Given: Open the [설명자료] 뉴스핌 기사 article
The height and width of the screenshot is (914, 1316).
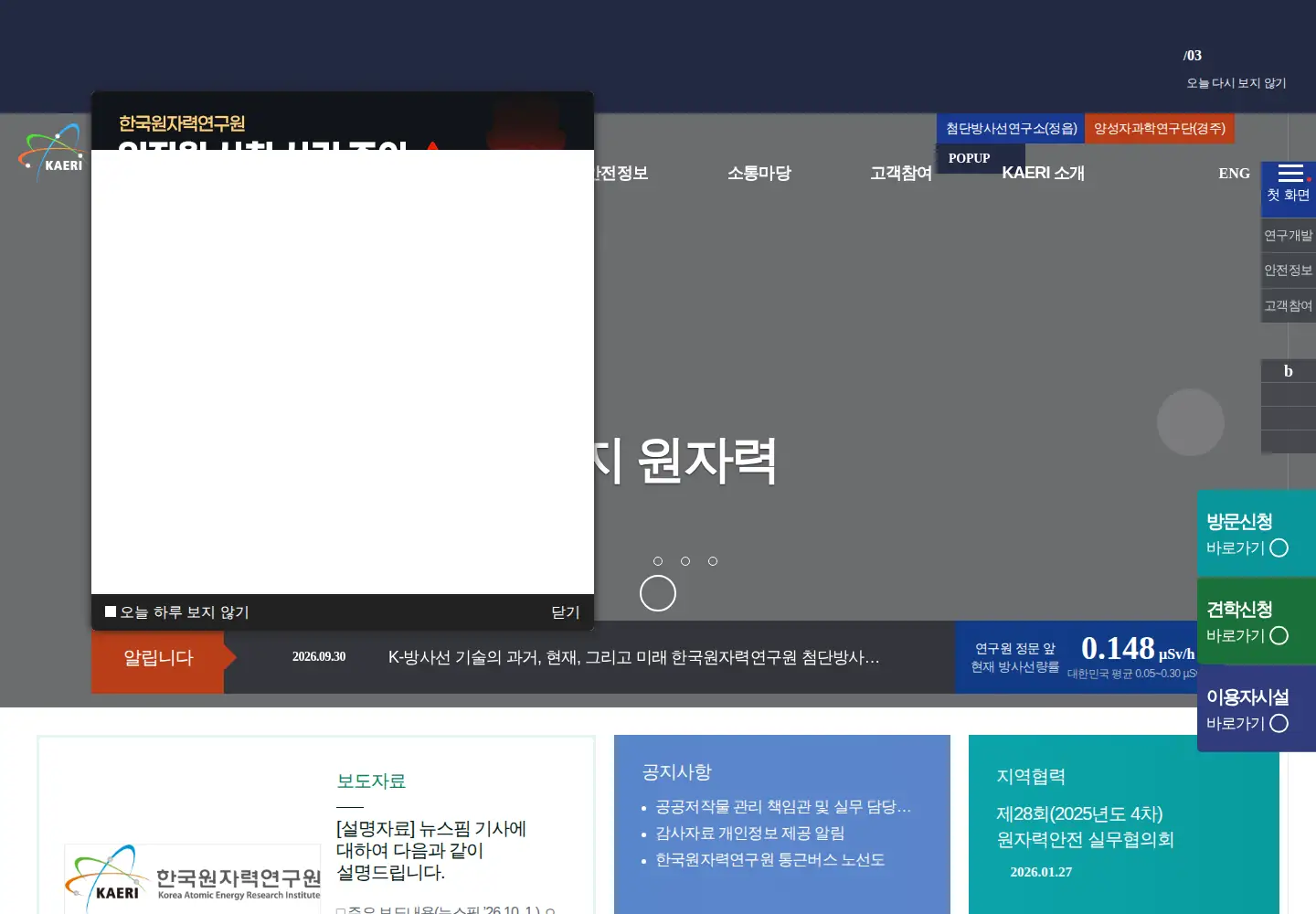Looking at the screenshot, I should click(431, 850).
